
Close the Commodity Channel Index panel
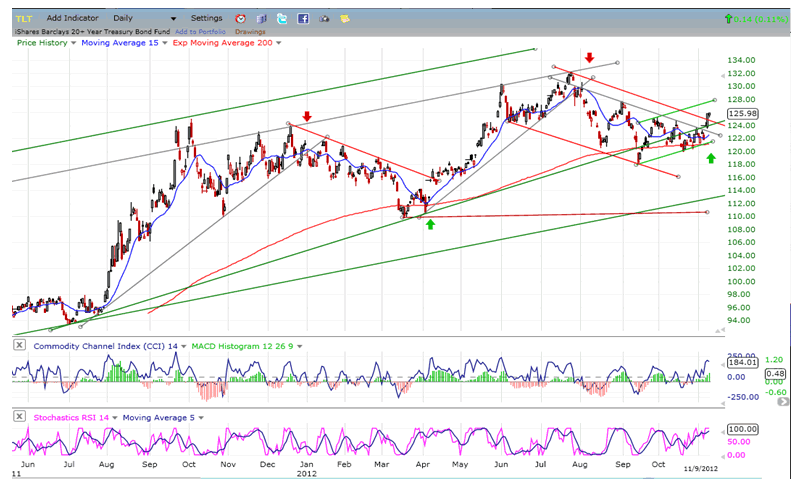click(19, 346)
